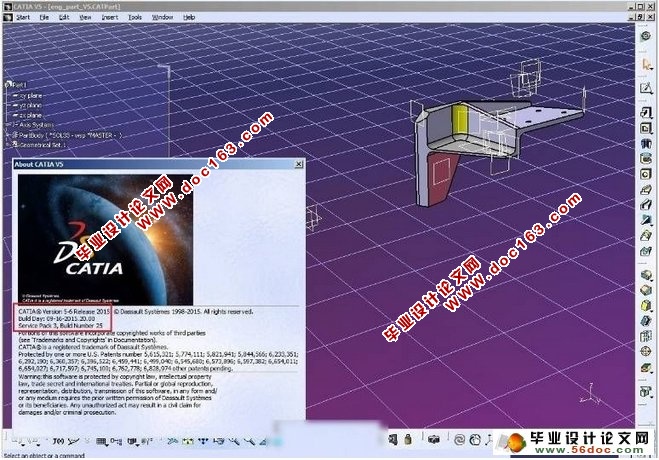Open the Help menu
Viewport: 659px width, 460px height.
click(189, 17)
